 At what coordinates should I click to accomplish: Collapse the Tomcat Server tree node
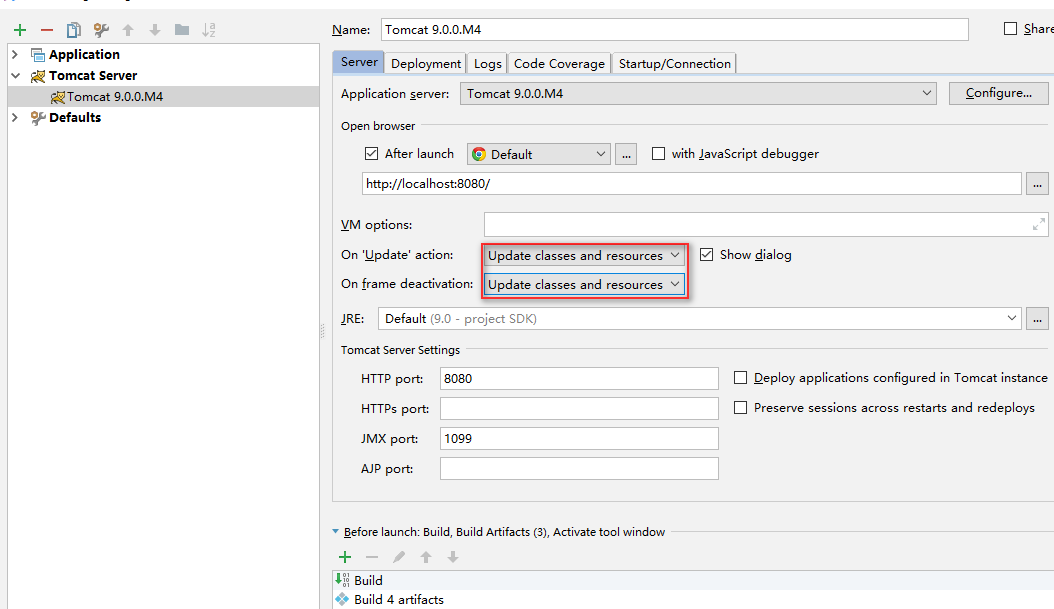tap(15, 76)
